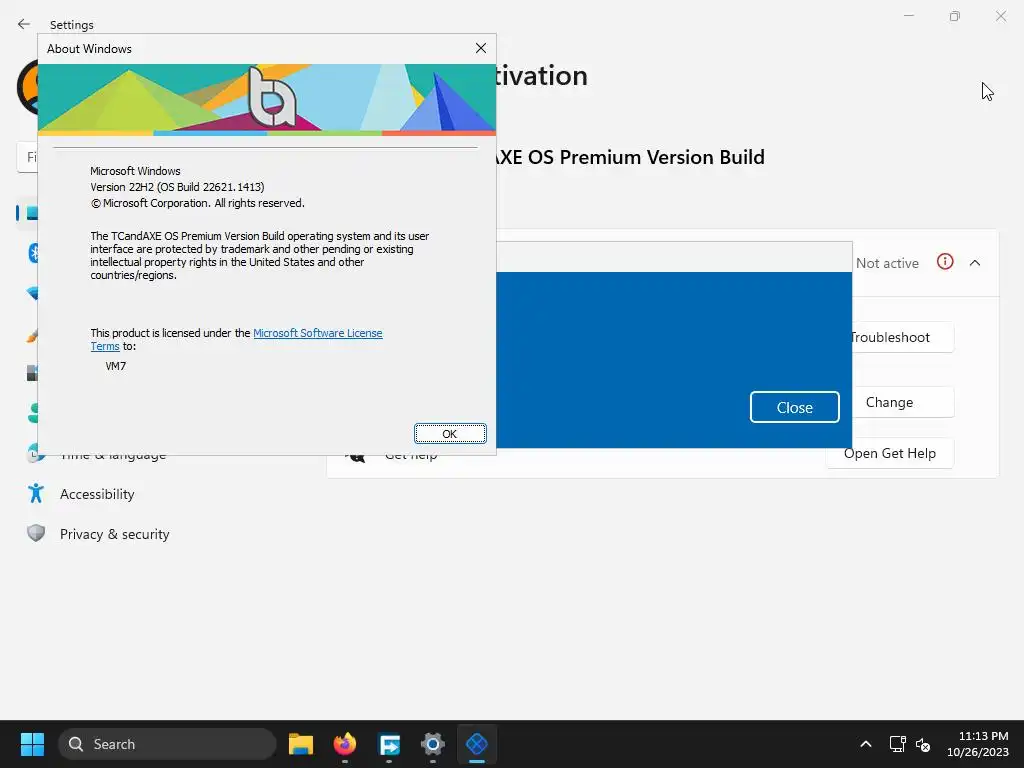
Task: Collapse the activation state chevron
Action: point(975,263)
